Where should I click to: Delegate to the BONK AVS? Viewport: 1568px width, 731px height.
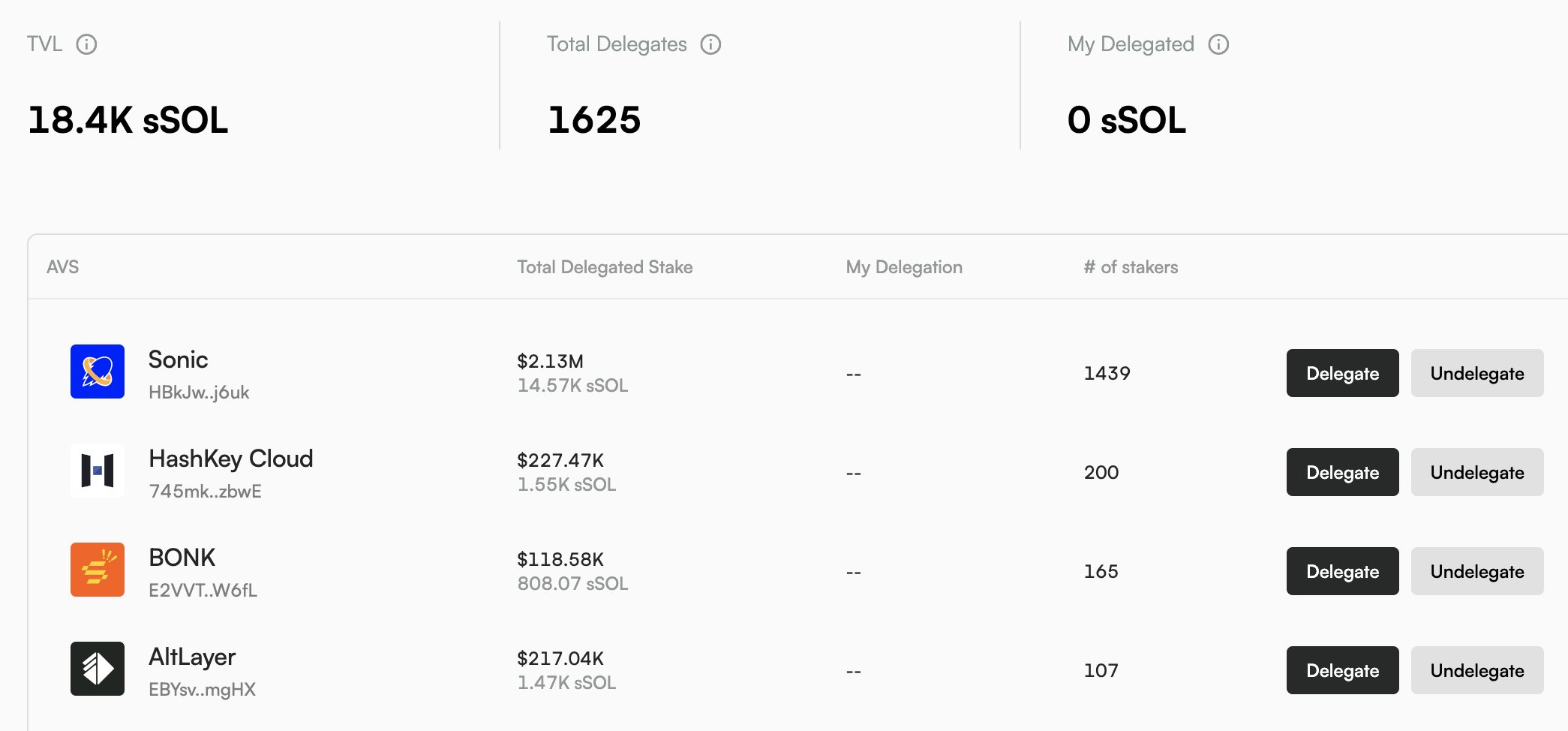(x=1342, y=571)
